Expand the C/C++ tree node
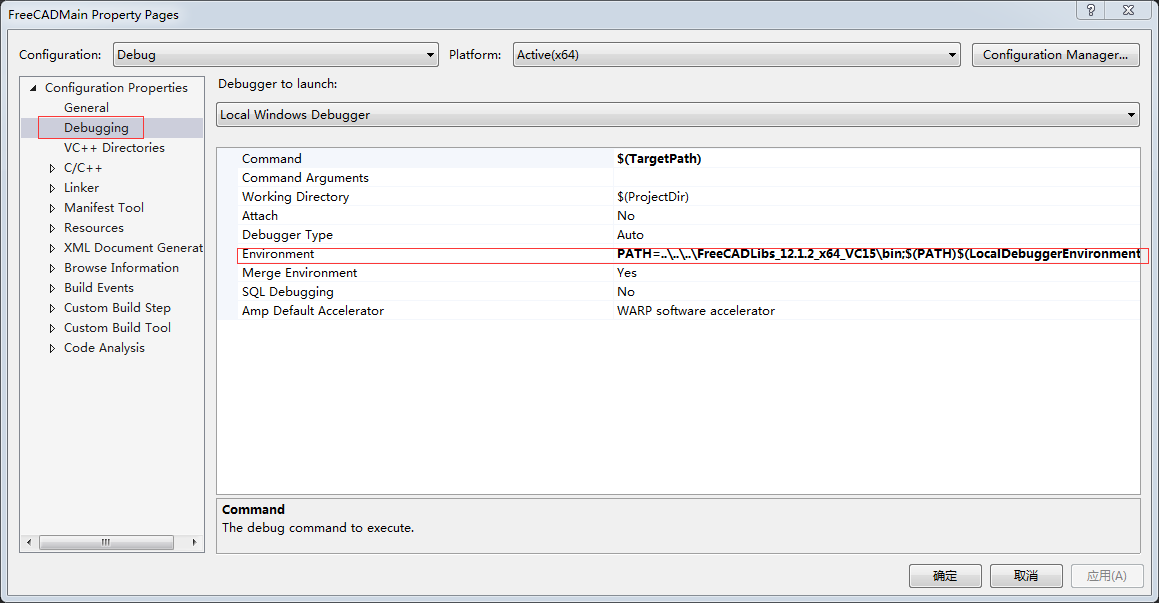This screenshot has width=1159, height=603. click(52, 168)
